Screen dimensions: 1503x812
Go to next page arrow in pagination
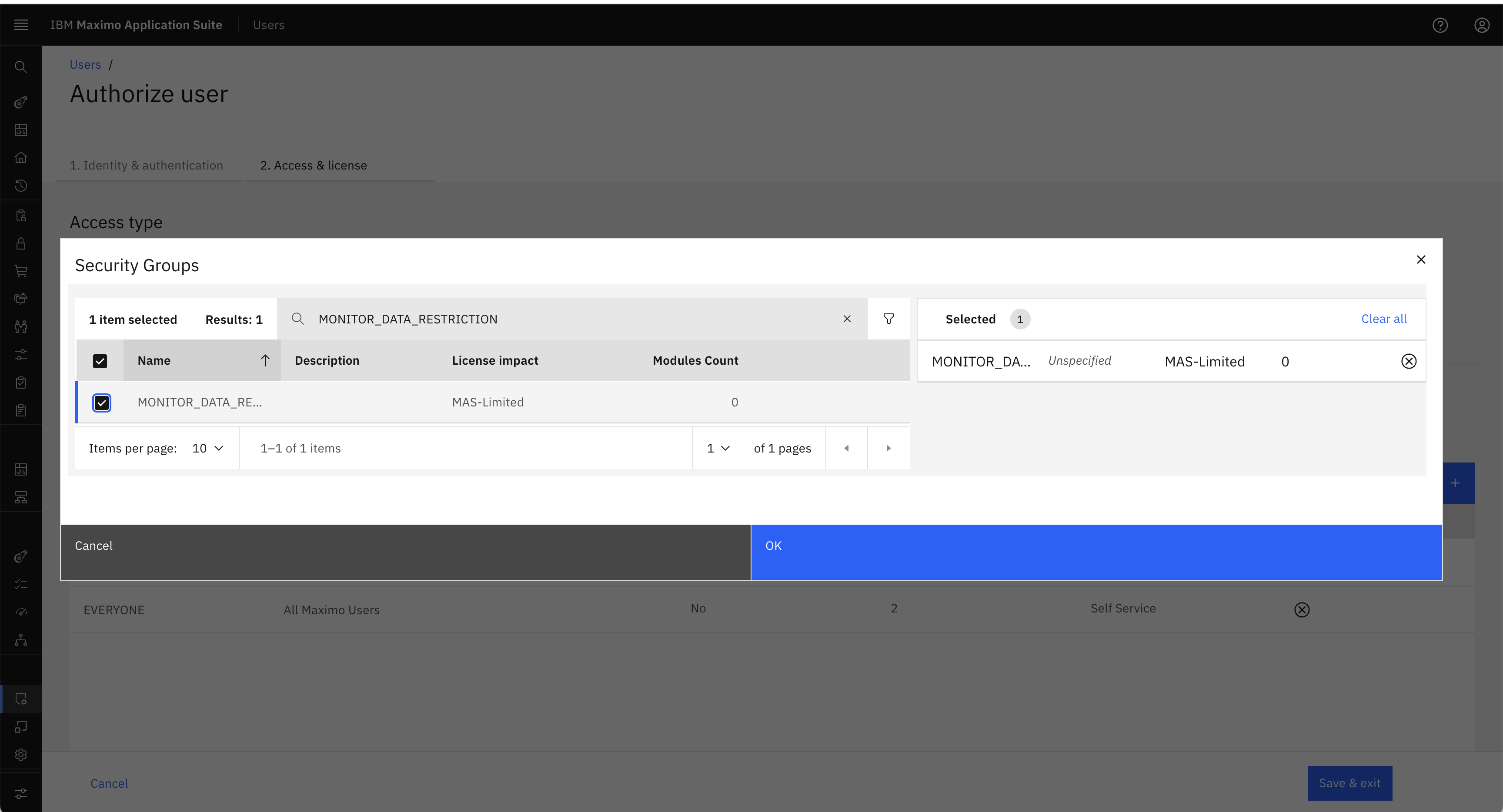point(888,448)
